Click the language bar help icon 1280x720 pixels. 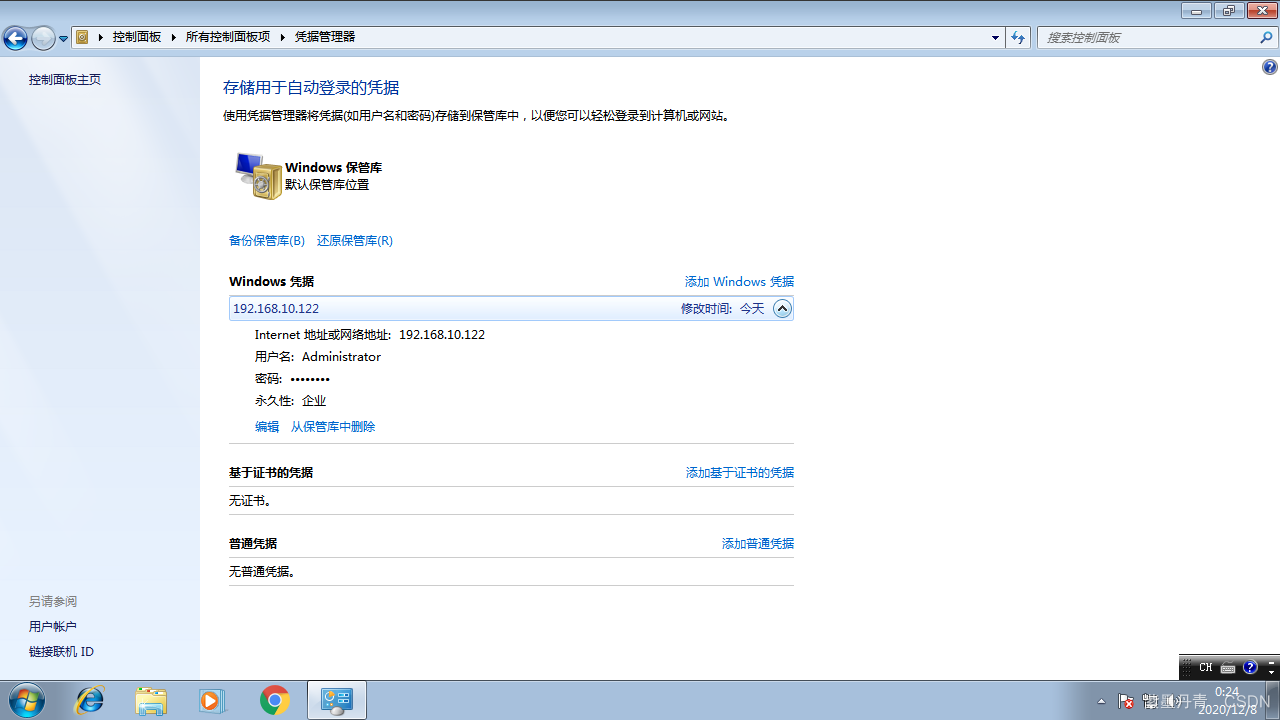point(1250,667)
